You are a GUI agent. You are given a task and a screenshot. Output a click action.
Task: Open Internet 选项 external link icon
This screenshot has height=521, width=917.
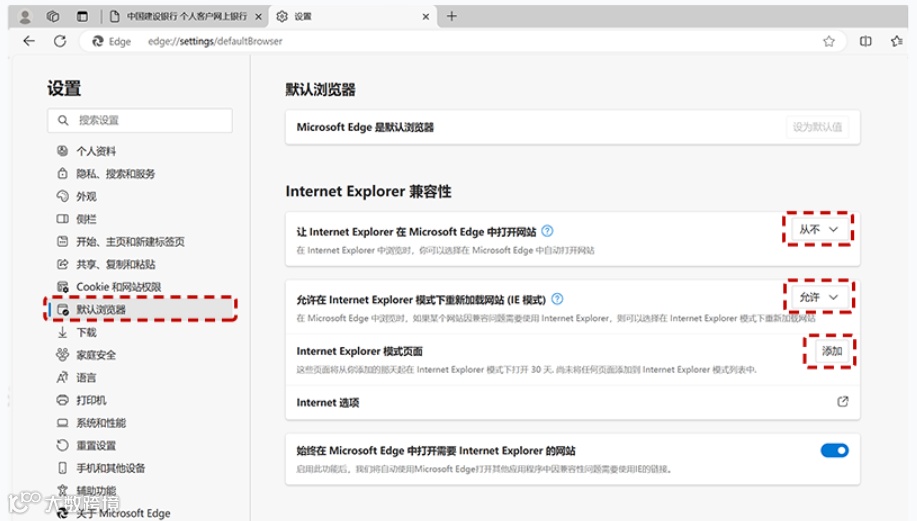tap(843, 402)
